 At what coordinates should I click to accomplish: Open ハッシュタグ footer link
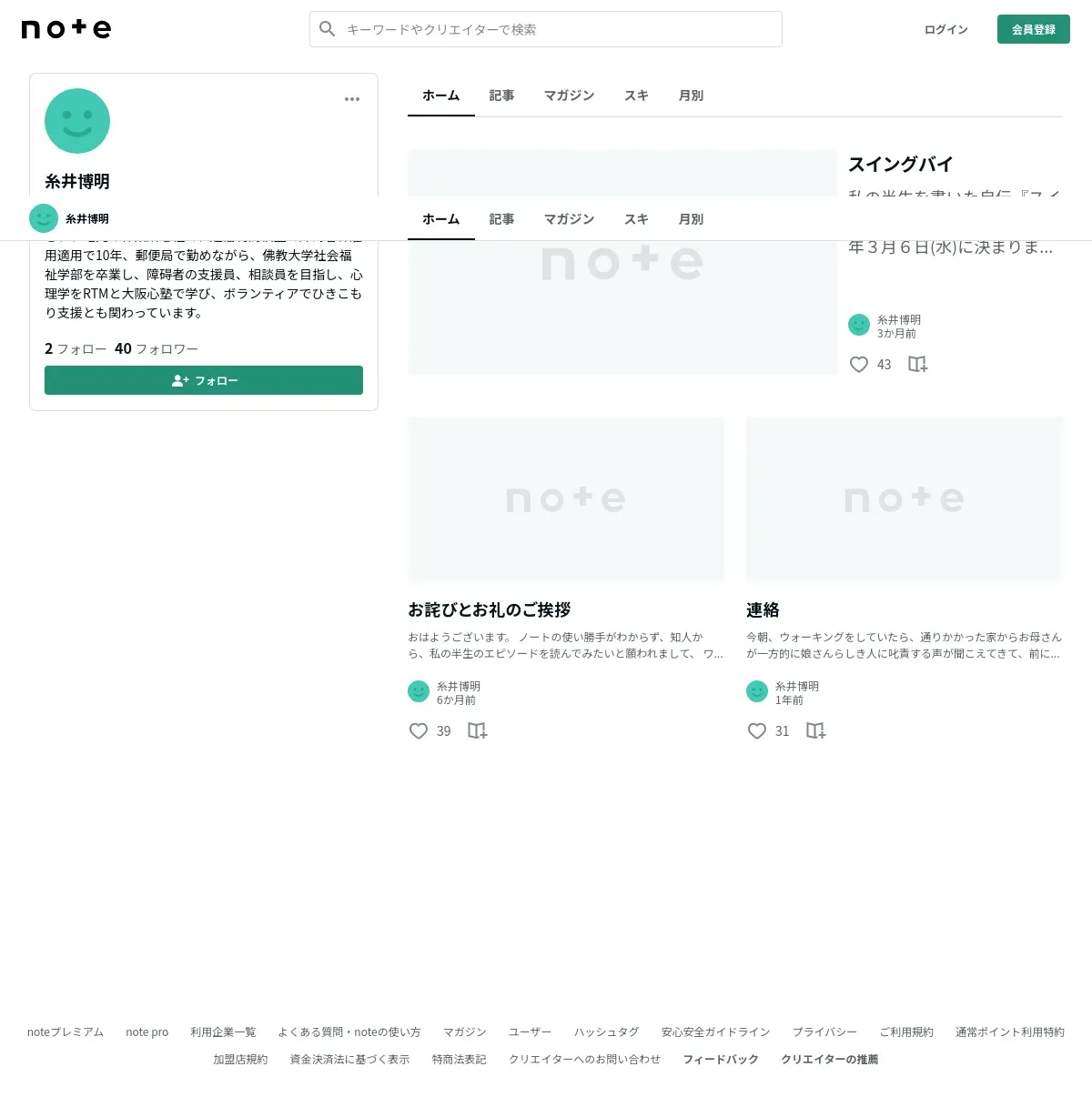pyautogui.click(x=607, y=1032)
